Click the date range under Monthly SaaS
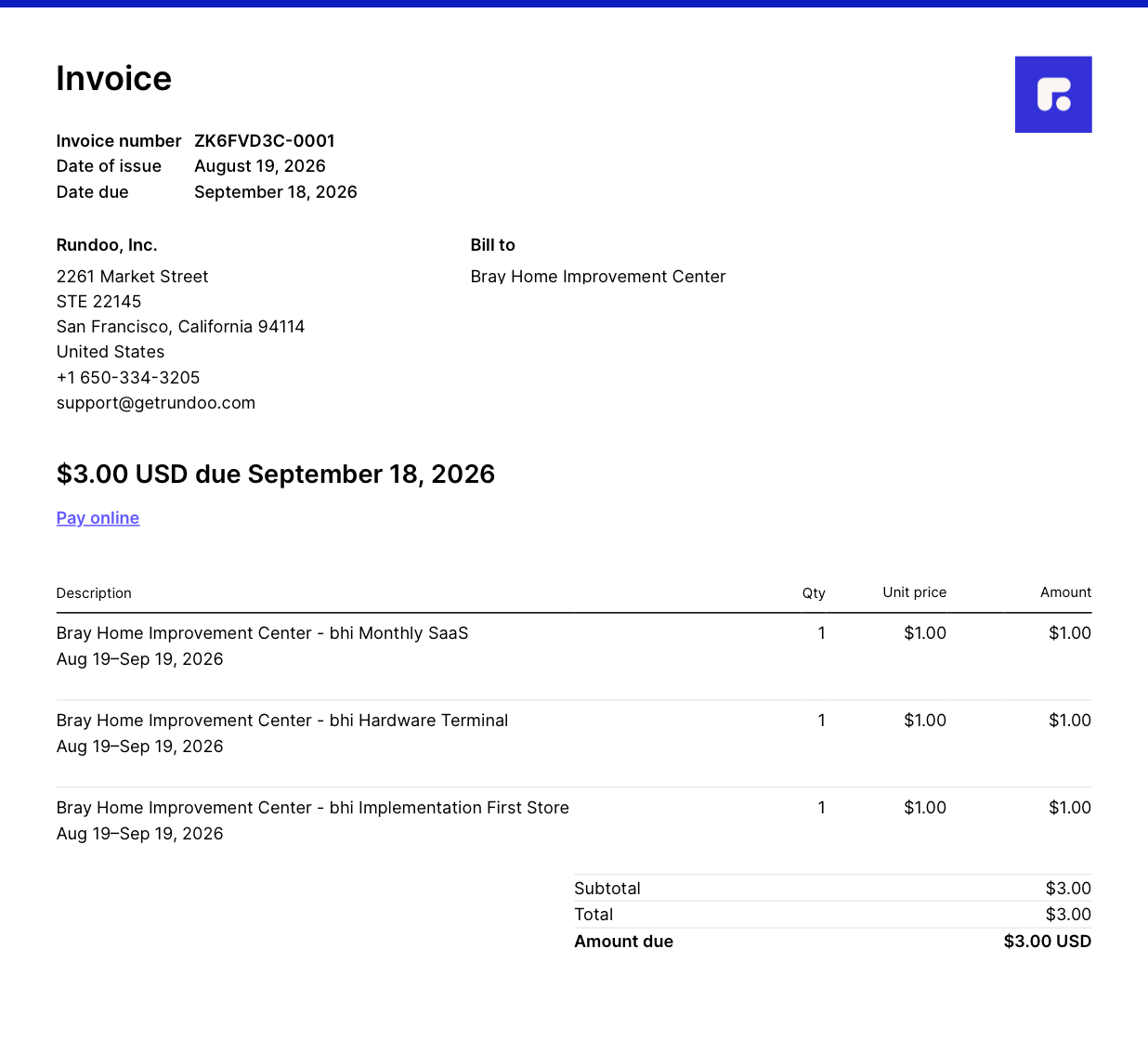Viewport: 1148px width, 1040px height. pos(140,659)
